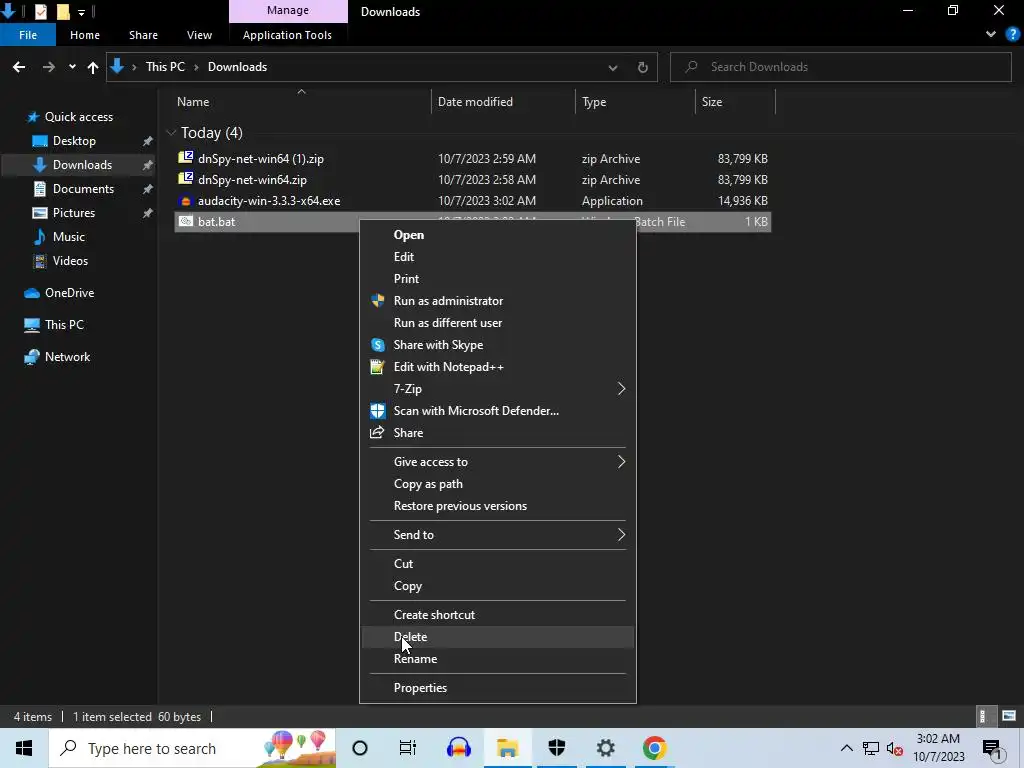The width and height of the screenshot is (1024, 768).
Task: Open Music folder in sidebar
Action: tap(69, 236)
